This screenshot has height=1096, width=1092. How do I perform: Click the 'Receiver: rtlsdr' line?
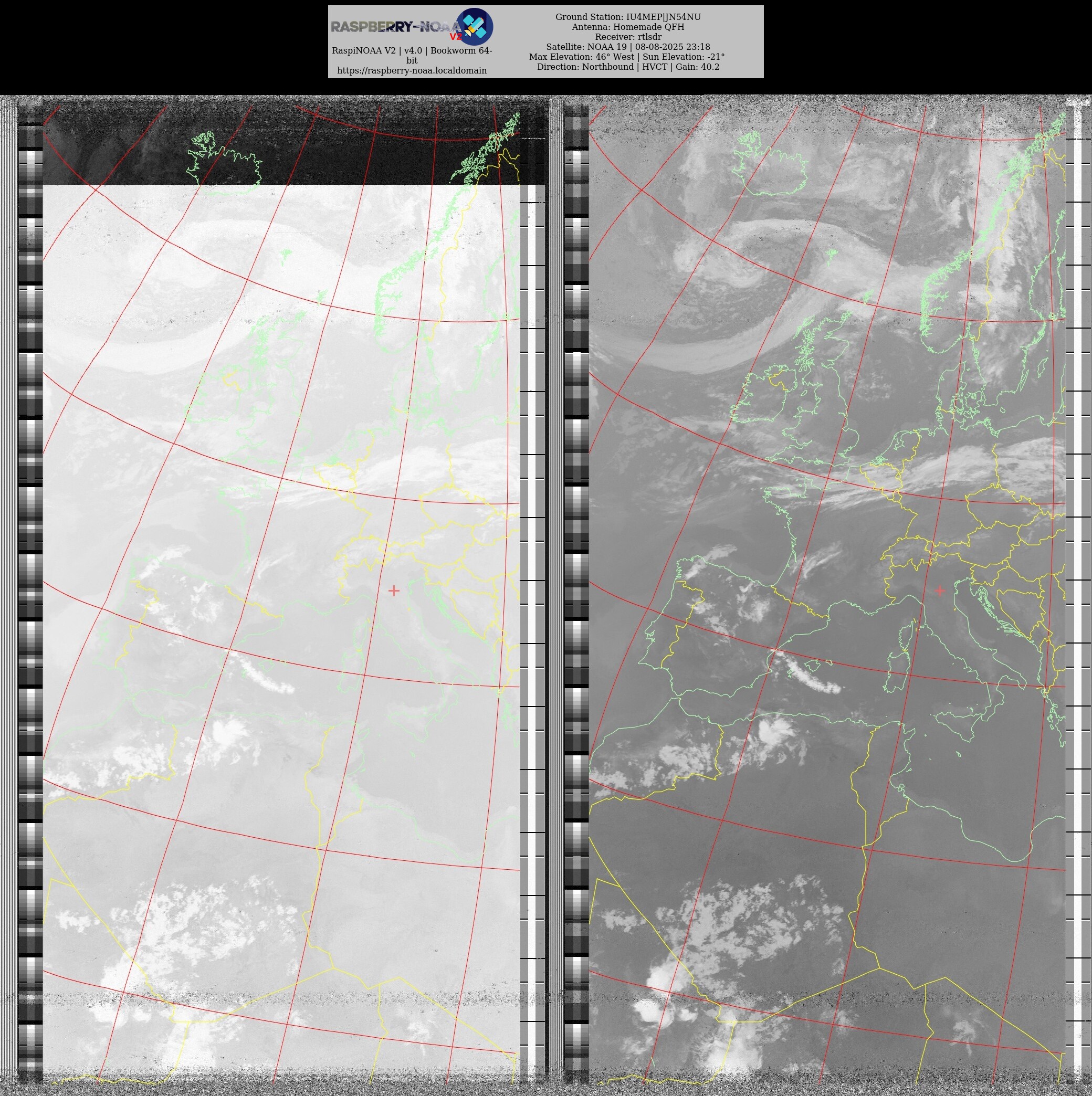point(628,37)
